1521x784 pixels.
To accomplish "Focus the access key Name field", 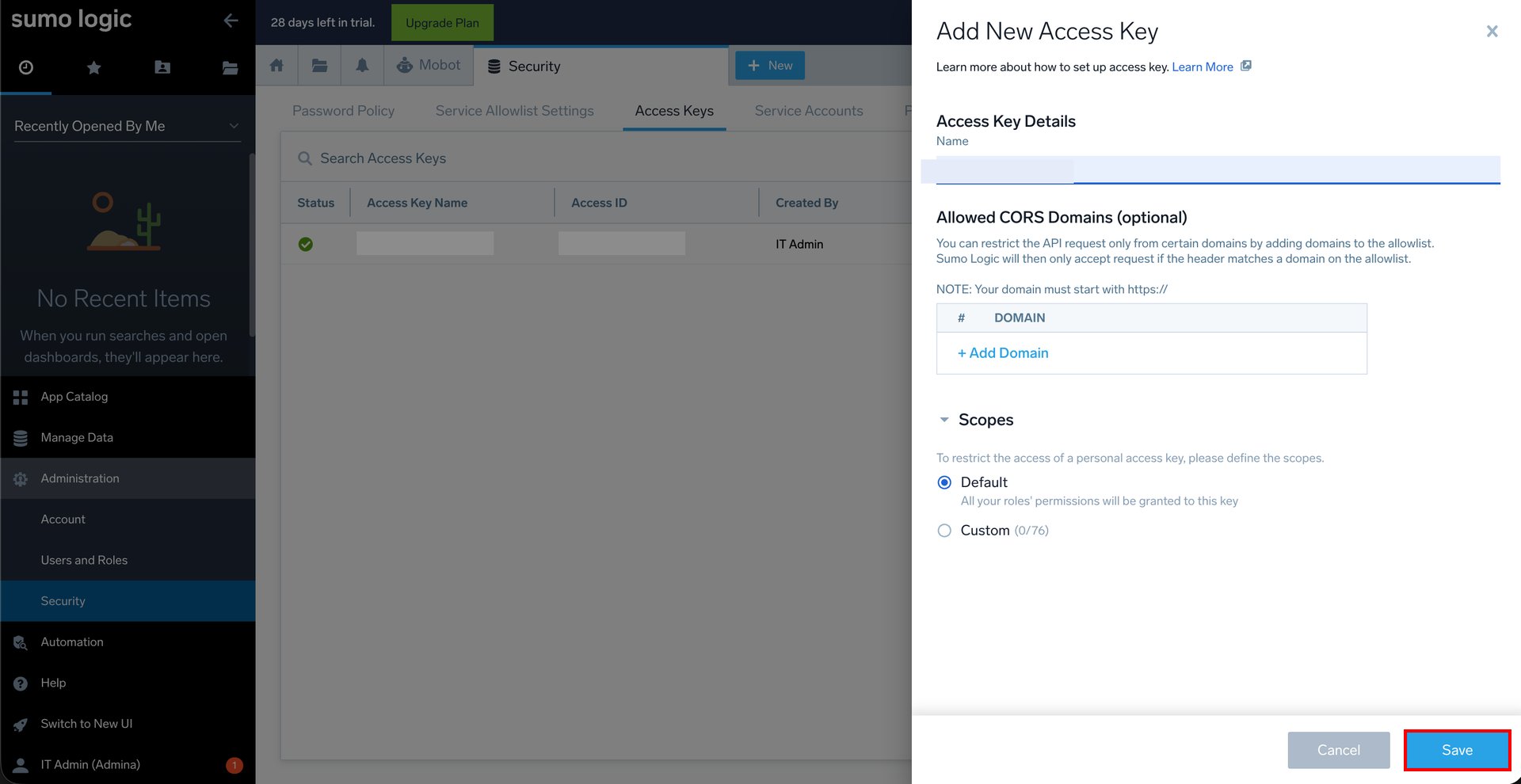I will (x=1218, y=169).
